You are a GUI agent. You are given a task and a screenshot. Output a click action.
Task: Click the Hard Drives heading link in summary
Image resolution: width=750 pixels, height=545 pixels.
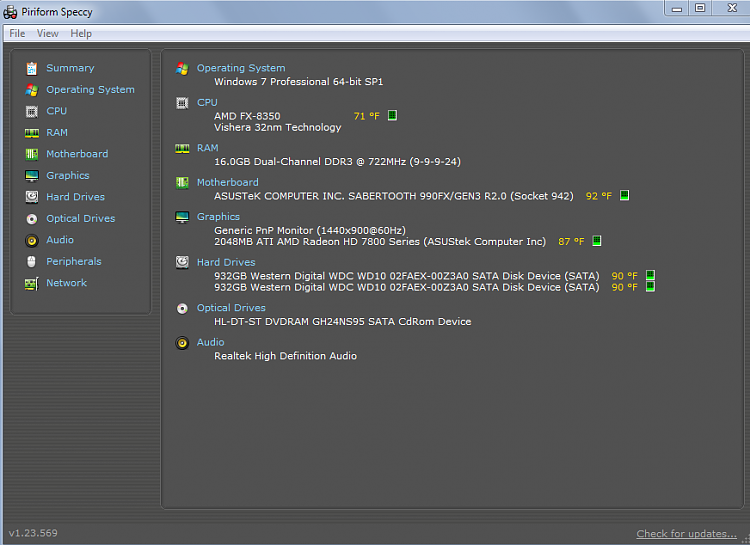tap(226, 262)
